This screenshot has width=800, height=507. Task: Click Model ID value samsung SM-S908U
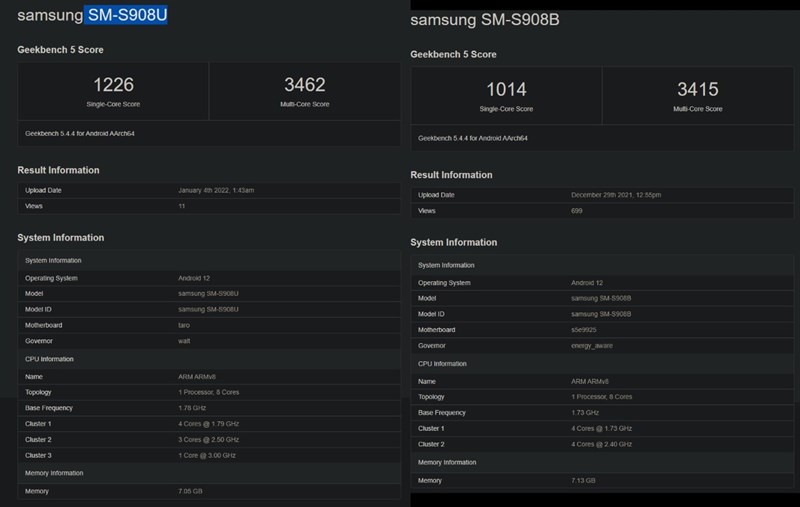point(208,309)
